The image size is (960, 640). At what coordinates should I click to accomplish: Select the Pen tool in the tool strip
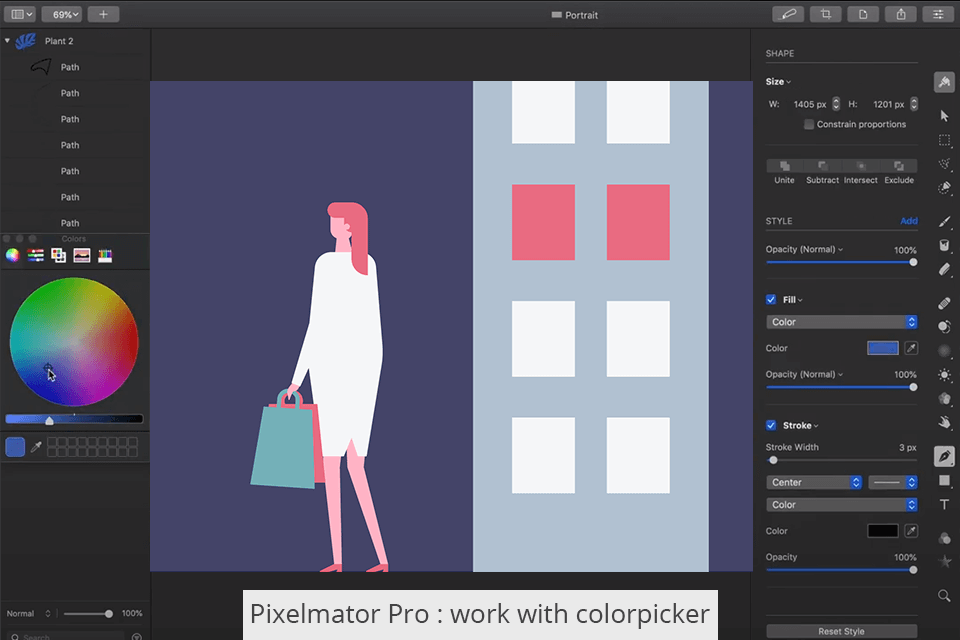tap(944, 456)
